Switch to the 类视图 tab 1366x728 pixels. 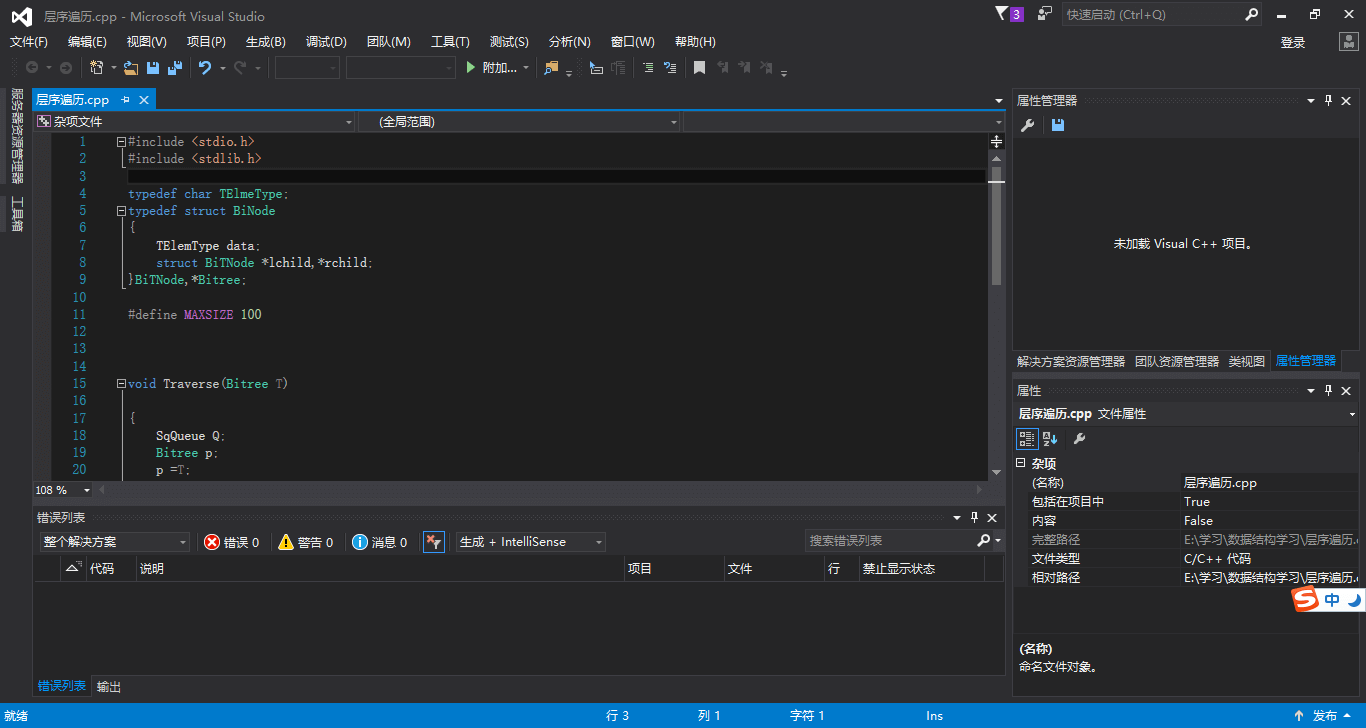(1246, 361)
